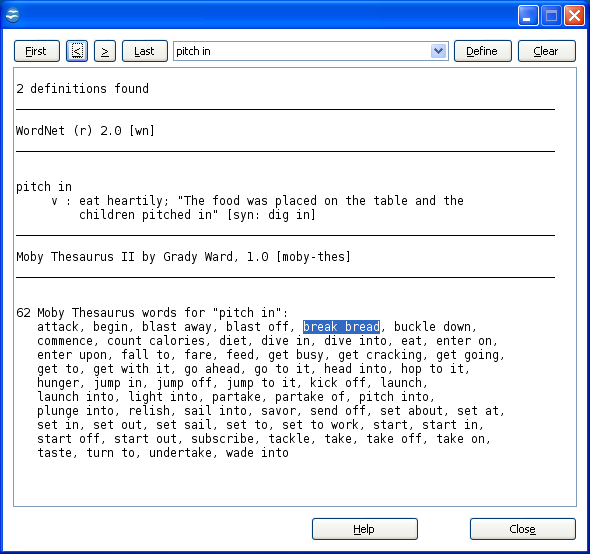Click the highlighted 'break bread' phrase
Image resolution: width=590 pixels, height=554 pixels.
pos(341,327)
